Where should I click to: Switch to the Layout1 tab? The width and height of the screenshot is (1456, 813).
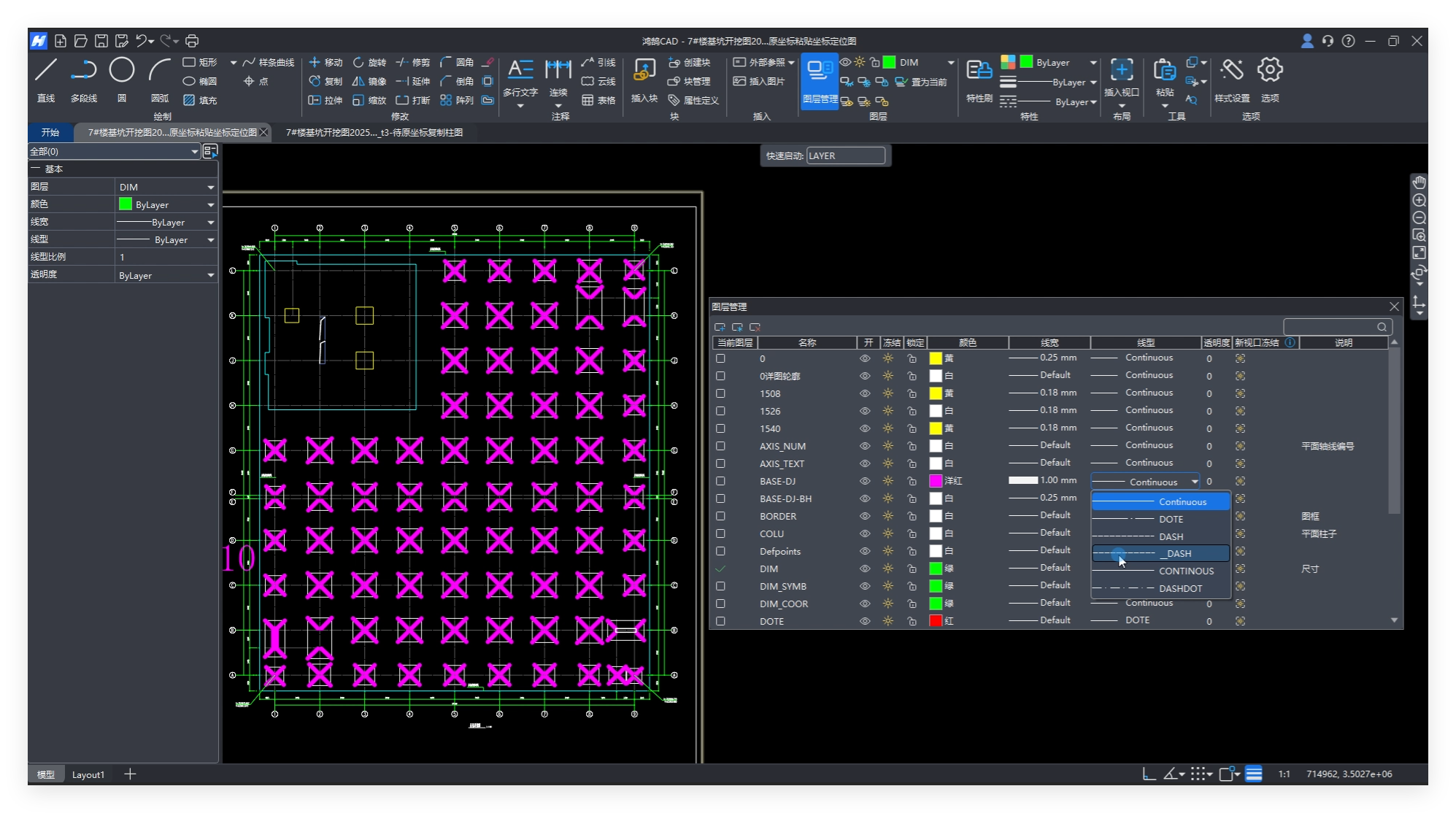tap(88, 774)
